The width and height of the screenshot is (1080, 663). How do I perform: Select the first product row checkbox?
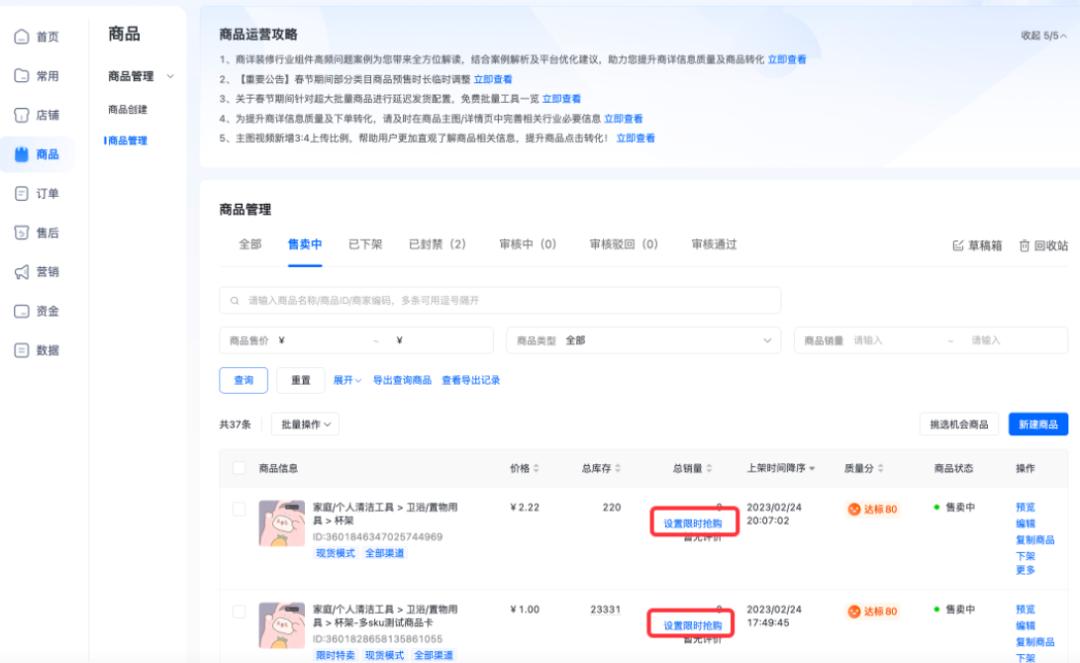(x=238, y=507)
